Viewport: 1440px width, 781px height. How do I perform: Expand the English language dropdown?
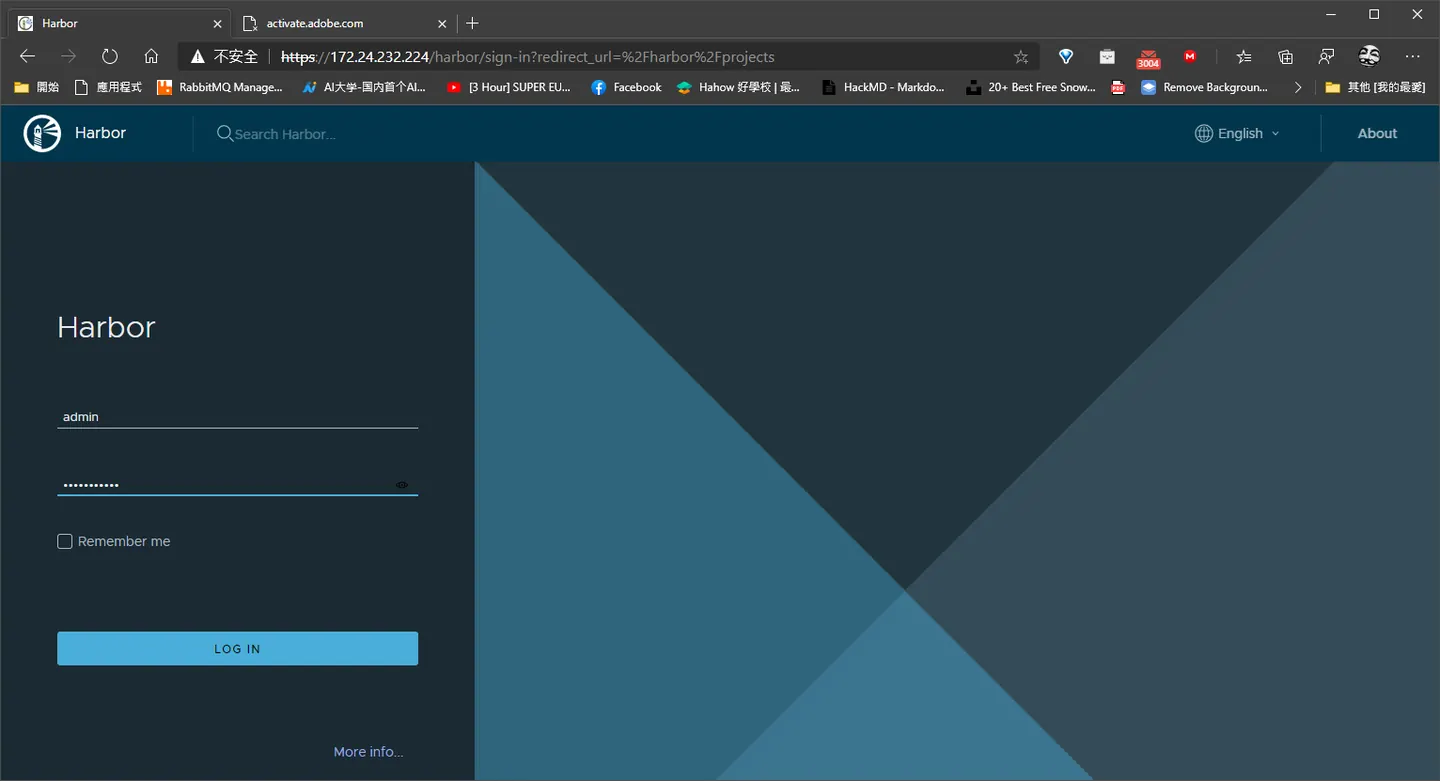click(1237, 133)
